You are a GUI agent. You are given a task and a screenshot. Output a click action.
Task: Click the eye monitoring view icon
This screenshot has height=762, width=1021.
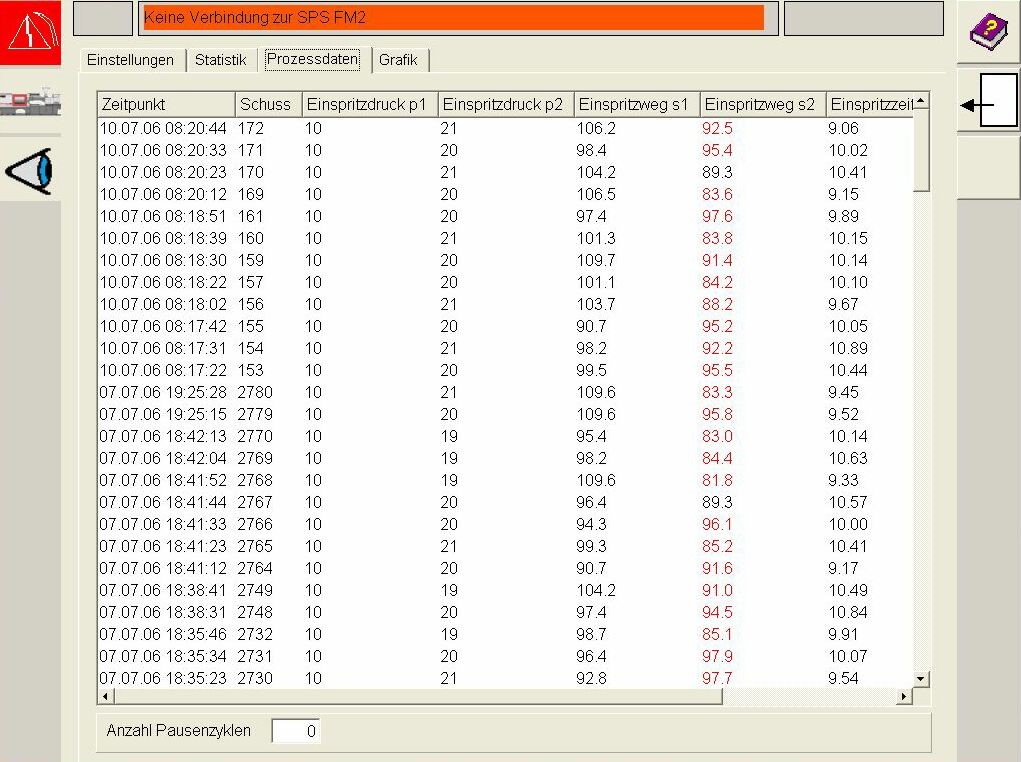pos(30,171)
